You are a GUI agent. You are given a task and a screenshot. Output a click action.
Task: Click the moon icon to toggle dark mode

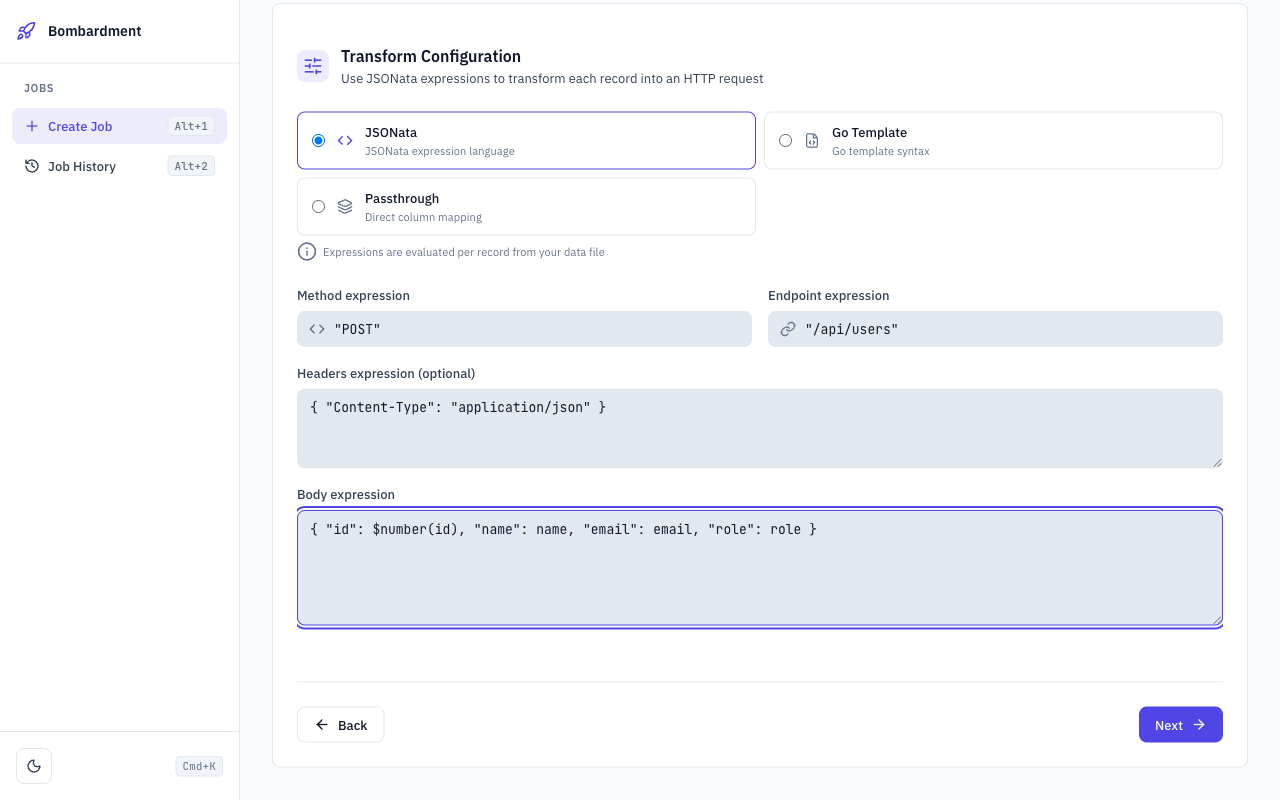(33, 765)
